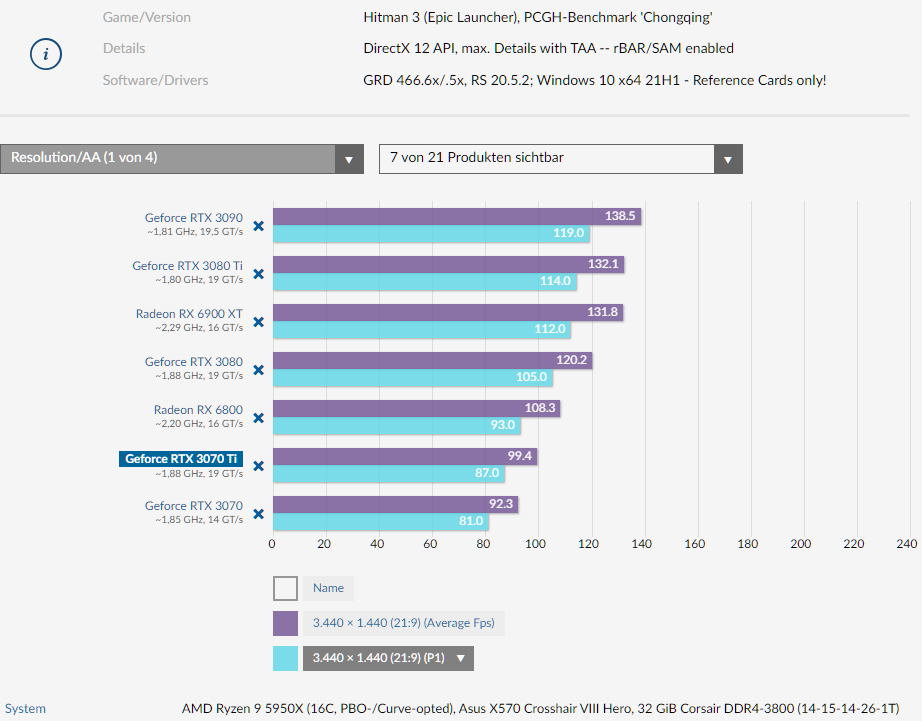922x721 pixels.
Task: Click the Details label
Action: [124, 48]
